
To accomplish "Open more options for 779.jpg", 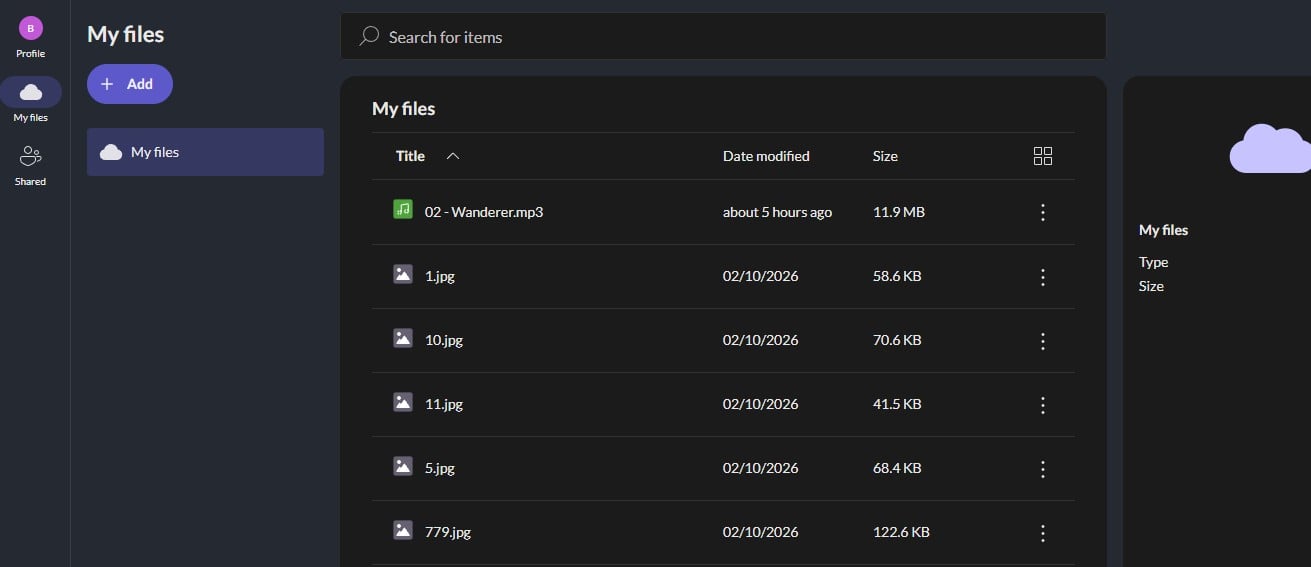I will click(x=1043, y=532).
